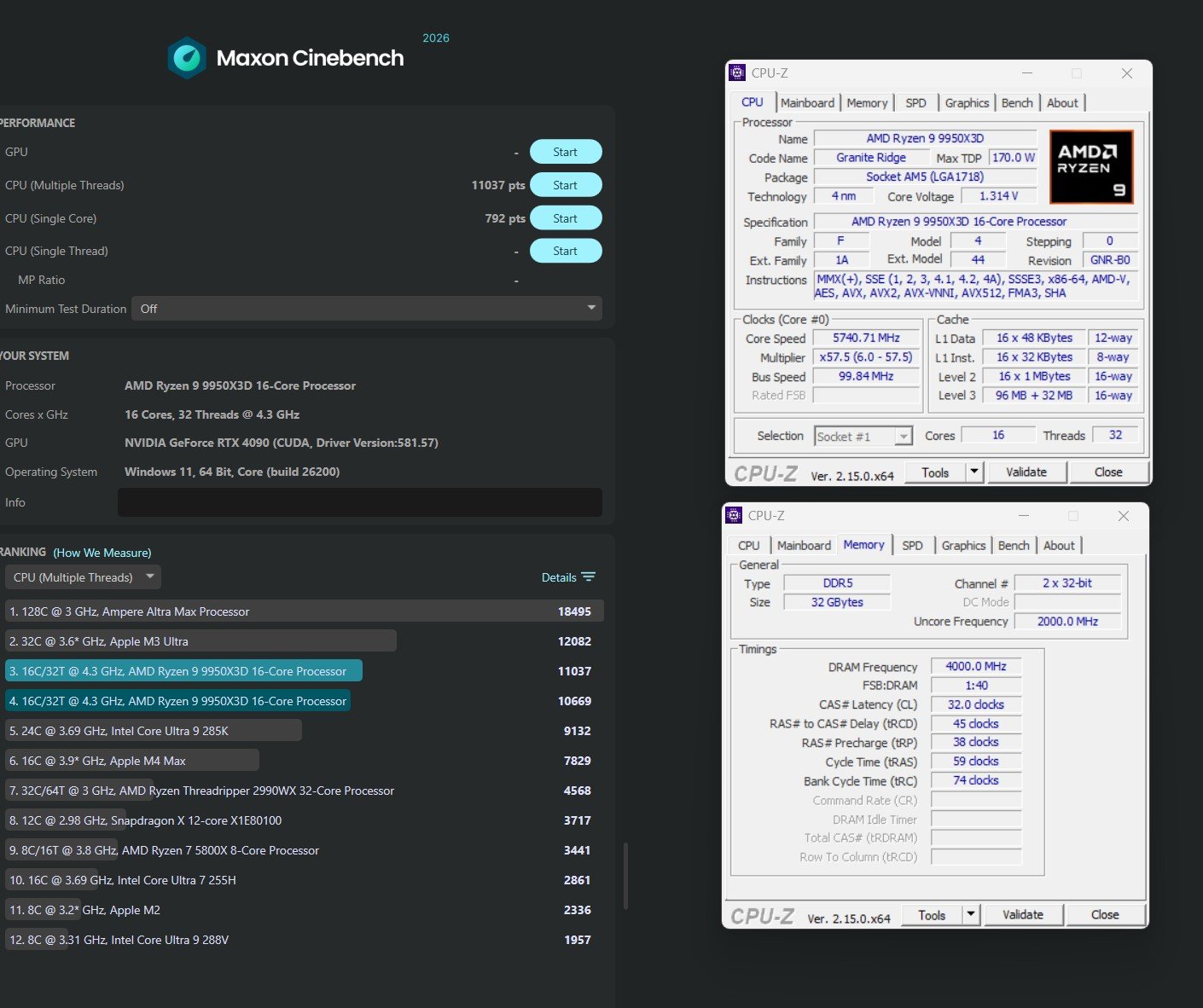Select the Apple M3 Ultra ranking row
The height and width of the screenshot is (1008, 1203).
(x=304, y=641)
